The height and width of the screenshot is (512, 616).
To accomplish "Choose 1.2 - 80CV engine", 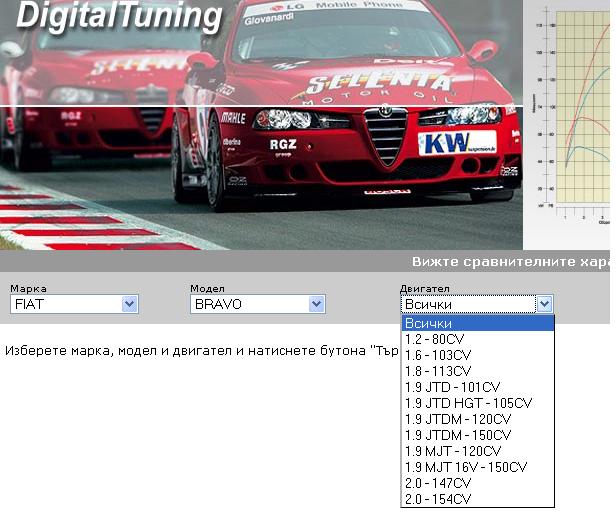I will click(x=476, y=339).
